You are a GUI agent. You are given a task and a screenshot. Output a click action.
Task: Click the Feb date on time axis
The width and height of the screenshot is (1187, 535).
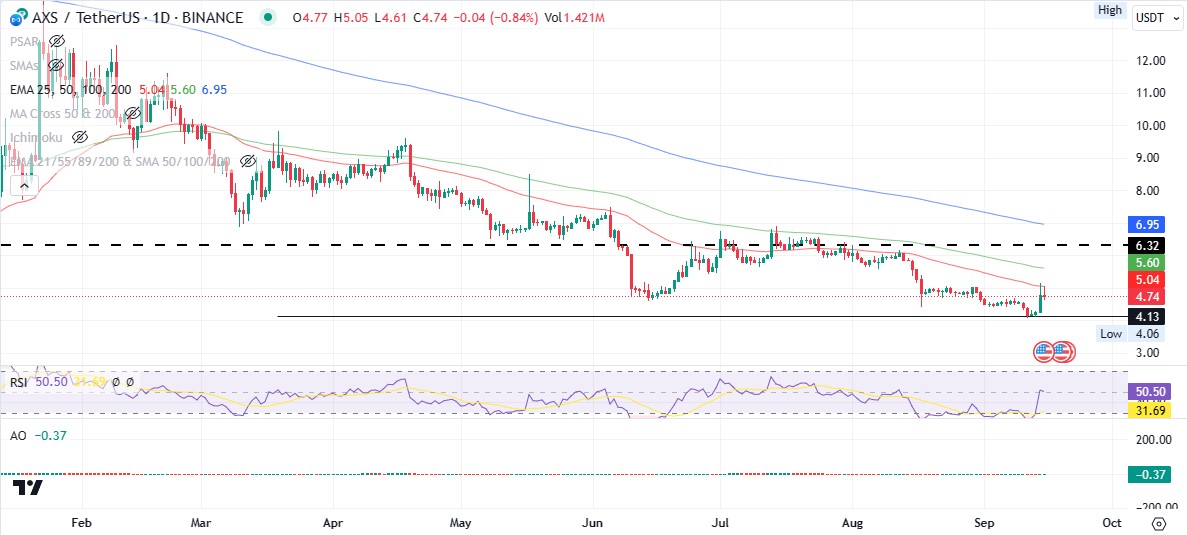pyautogui.click(x=81, y=523)
